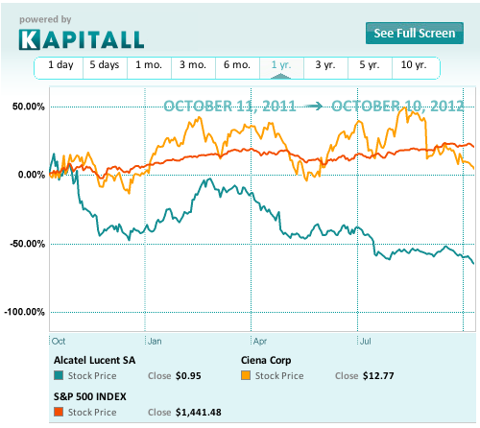
Task: Select the 3 yr. range tab
Action: tap(325, 68)
